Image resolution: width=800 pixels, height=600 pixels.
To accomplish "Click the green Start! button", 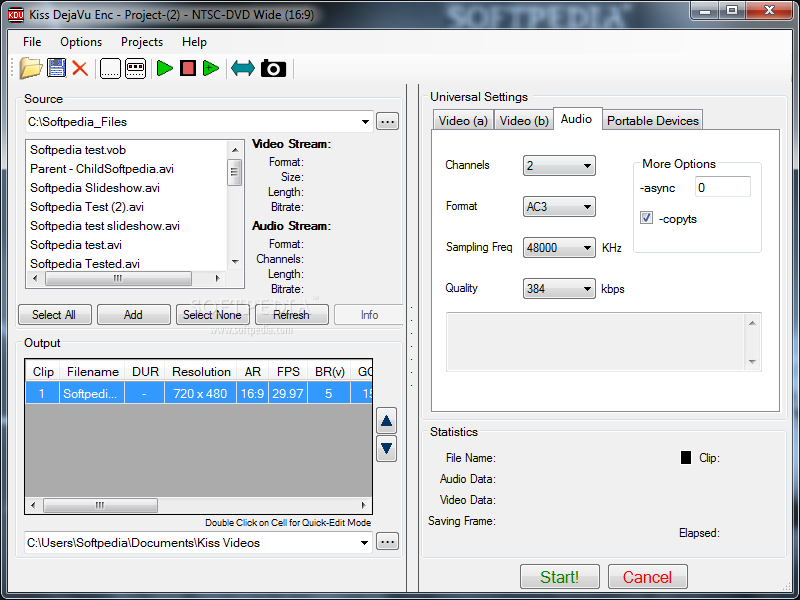I will [x=560, y=577].
